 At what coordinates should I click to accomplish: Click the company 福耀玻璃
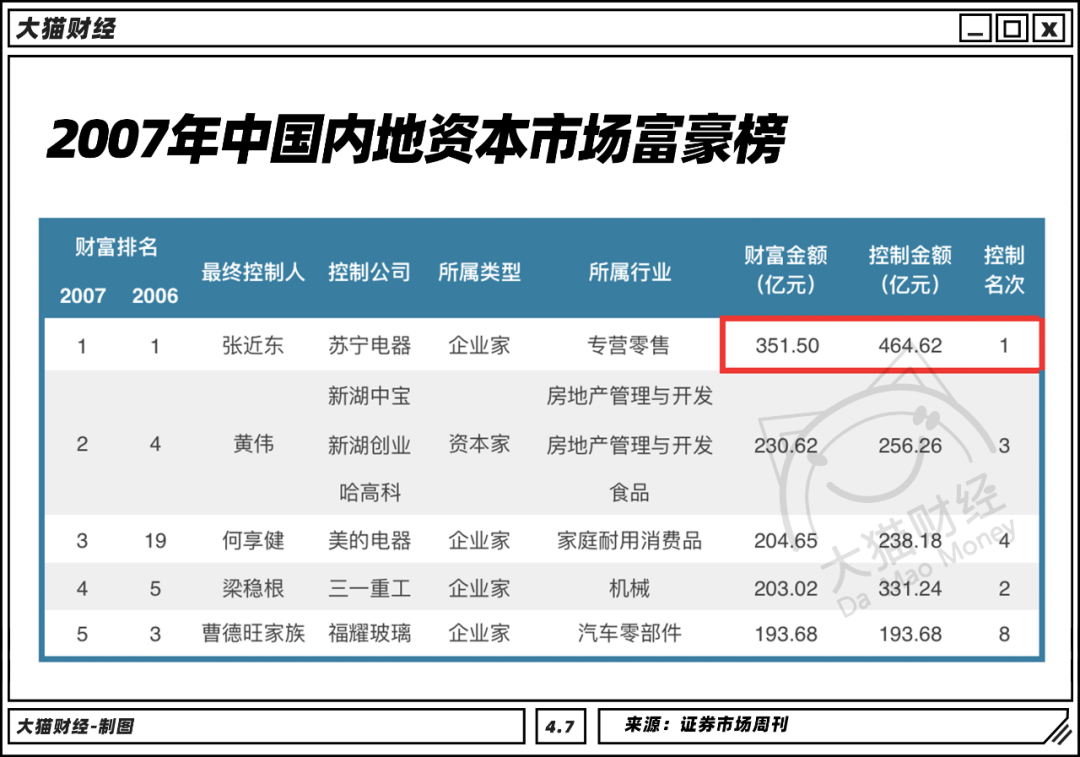click(x=369, y=633)
